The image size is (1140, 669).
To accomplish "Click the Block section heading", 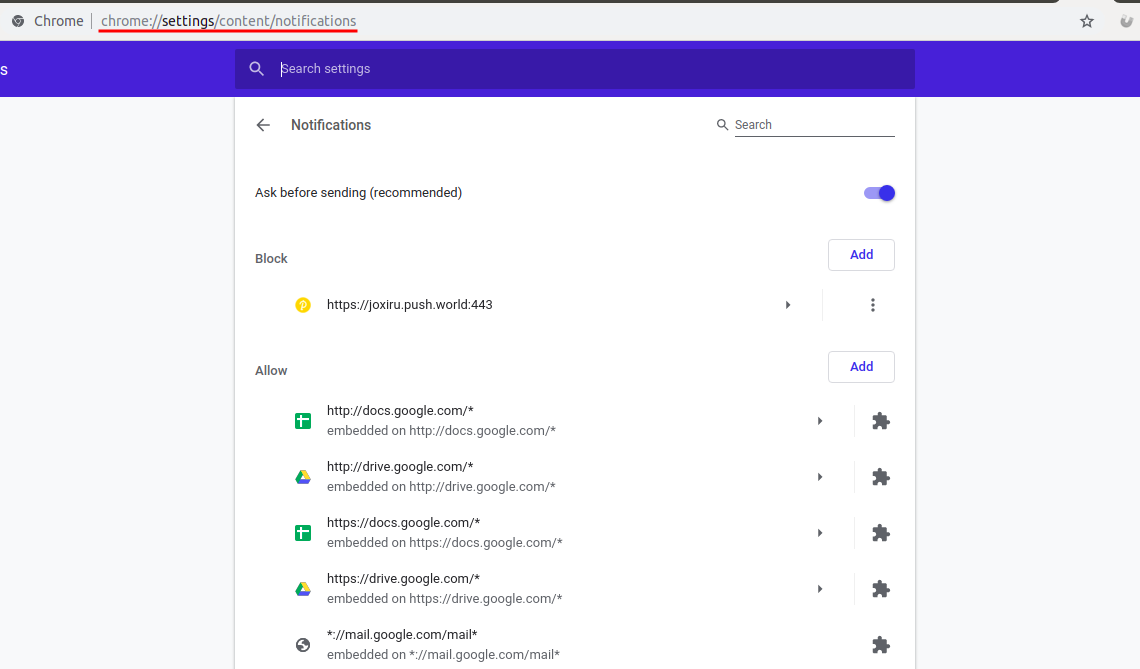I will click(x=271, y=259).
